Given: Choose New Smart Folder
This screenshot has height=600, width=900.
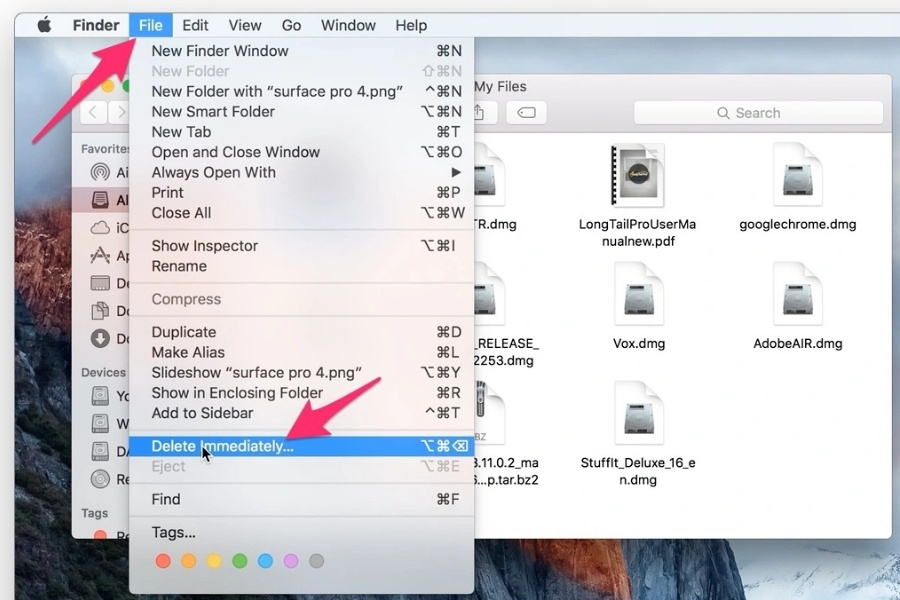Looking at the screenshot, I should (x=302, y=111).
